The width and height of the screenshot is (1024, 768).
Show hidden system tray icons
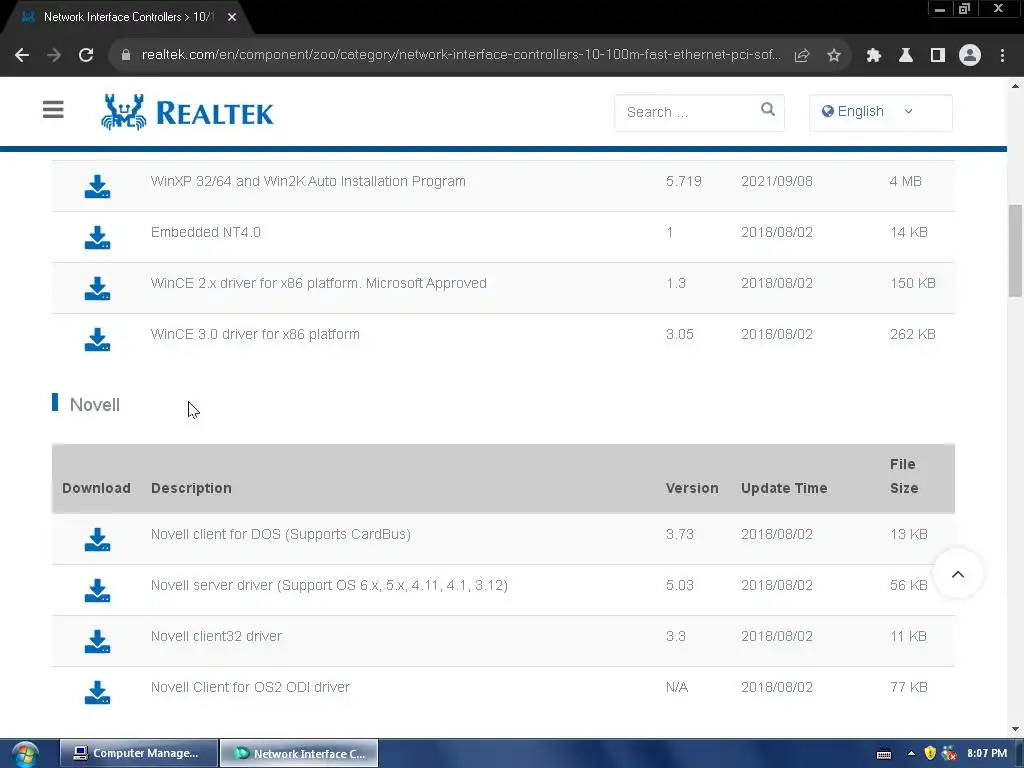[911, 753]
